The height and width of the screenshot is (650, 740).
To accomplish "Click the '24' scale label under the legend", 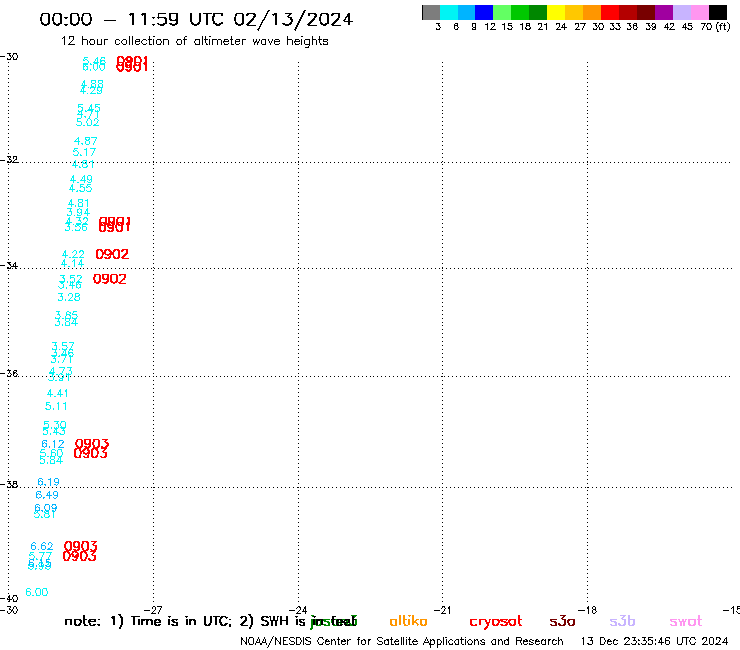I will coord(561,27).
